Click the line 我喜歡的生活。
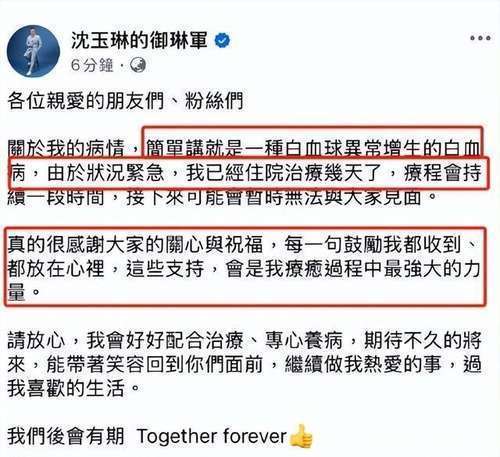Screen dimensions: 500x457 click(73, 388)
